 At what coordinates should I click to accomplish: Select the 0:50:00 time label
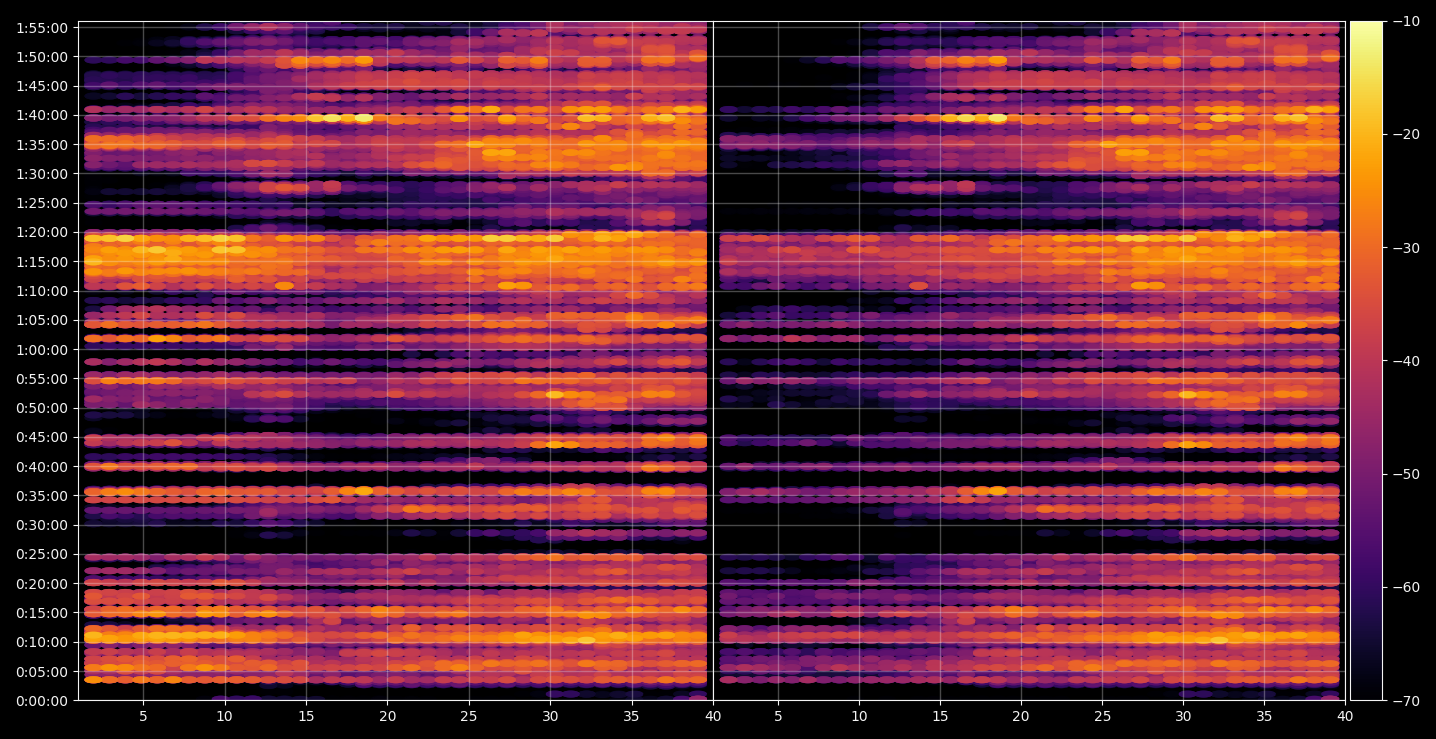coord(42,408)
